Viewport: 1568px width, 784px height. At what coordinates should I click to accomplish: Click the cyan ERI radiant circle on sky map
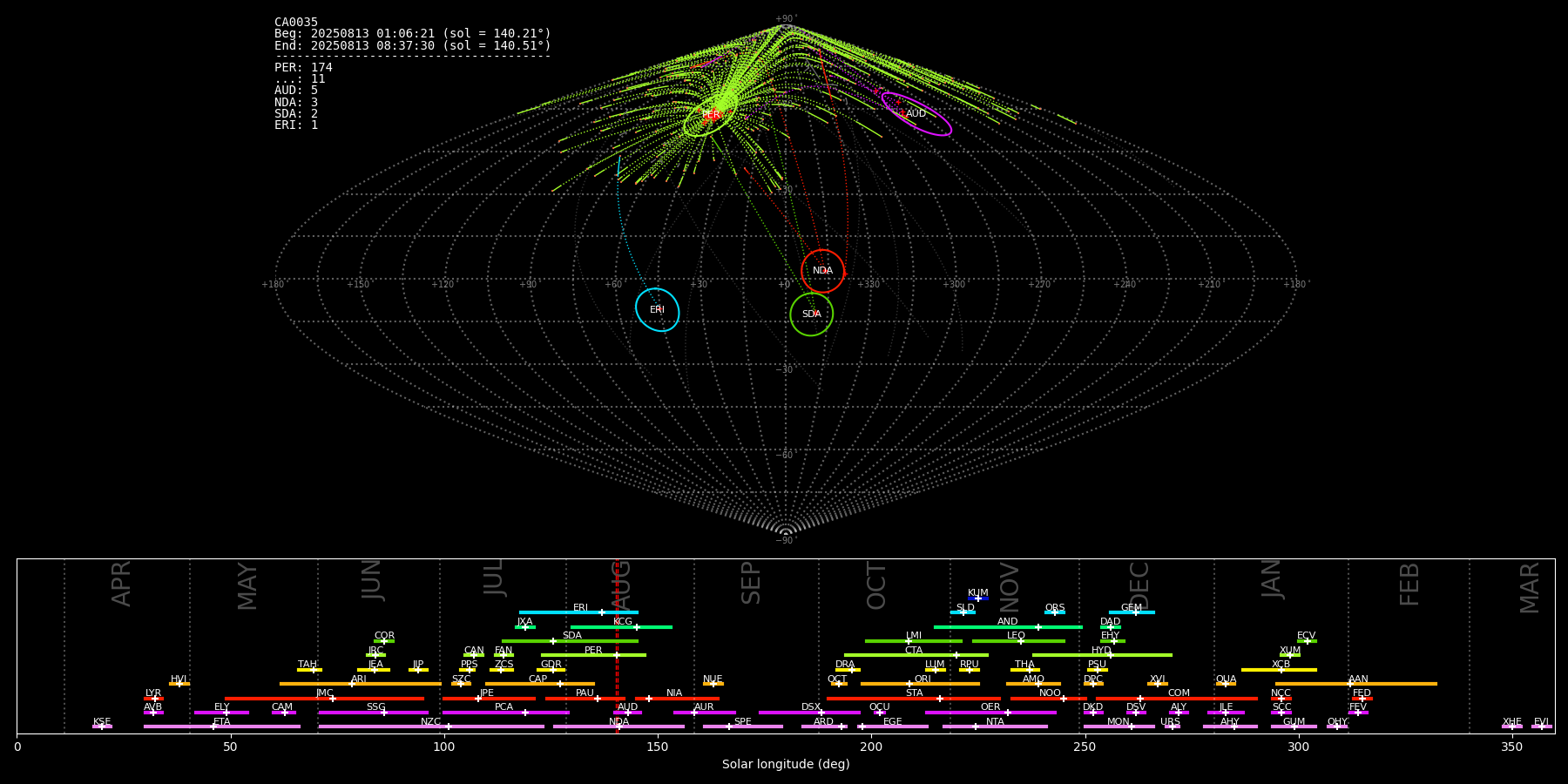pyautogui.click(x=657, y=310)
